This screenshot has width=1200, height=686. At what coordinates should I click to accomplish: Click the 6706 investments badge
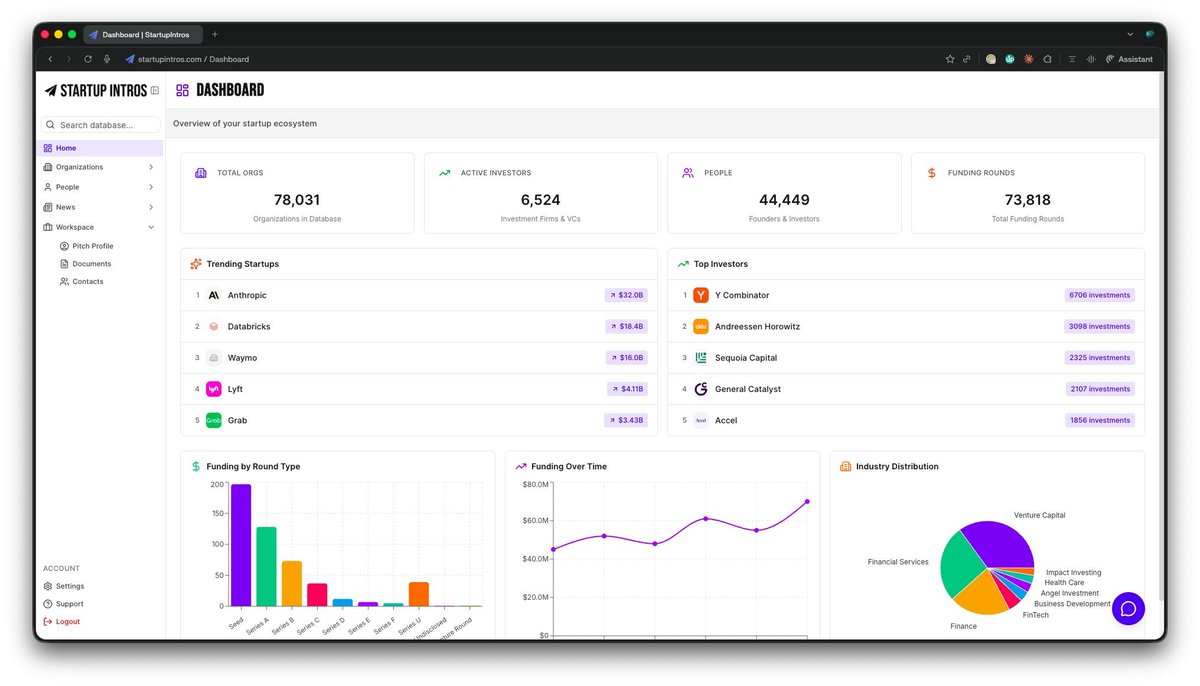[x=1100, y=295]
